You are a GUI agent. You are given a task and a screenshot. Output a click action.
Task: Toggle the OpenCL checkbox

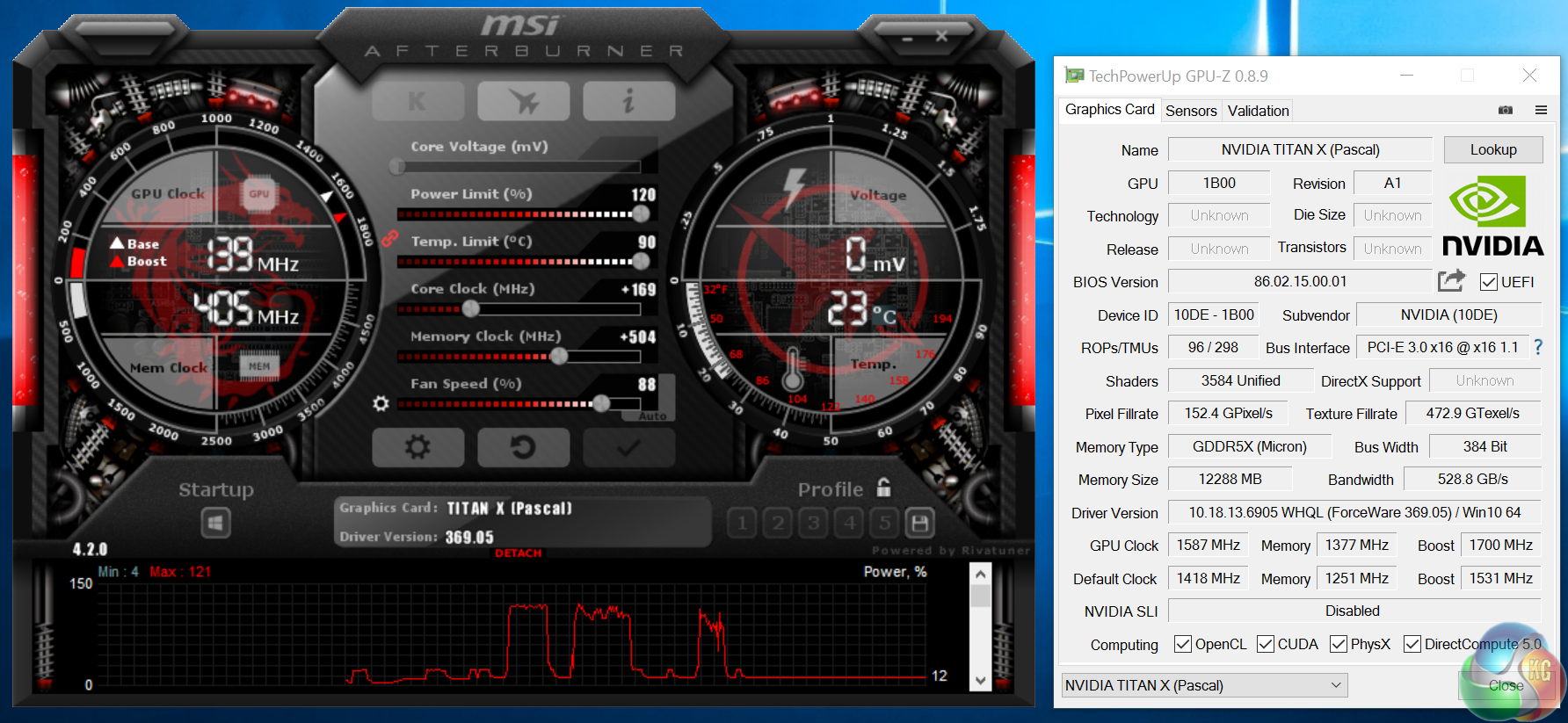tap(1183, 644)
